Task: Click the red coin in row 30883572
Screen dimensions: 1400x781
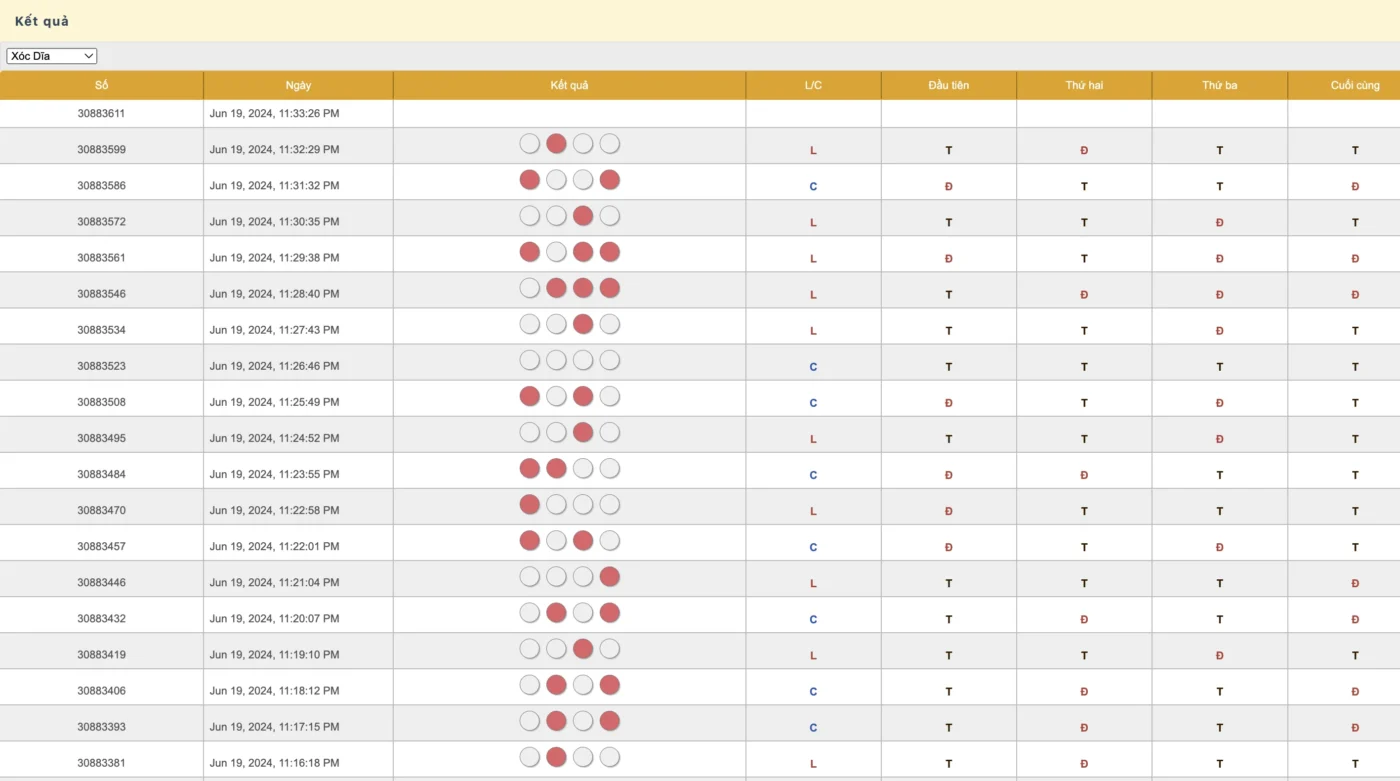Action: pos(583,216)
